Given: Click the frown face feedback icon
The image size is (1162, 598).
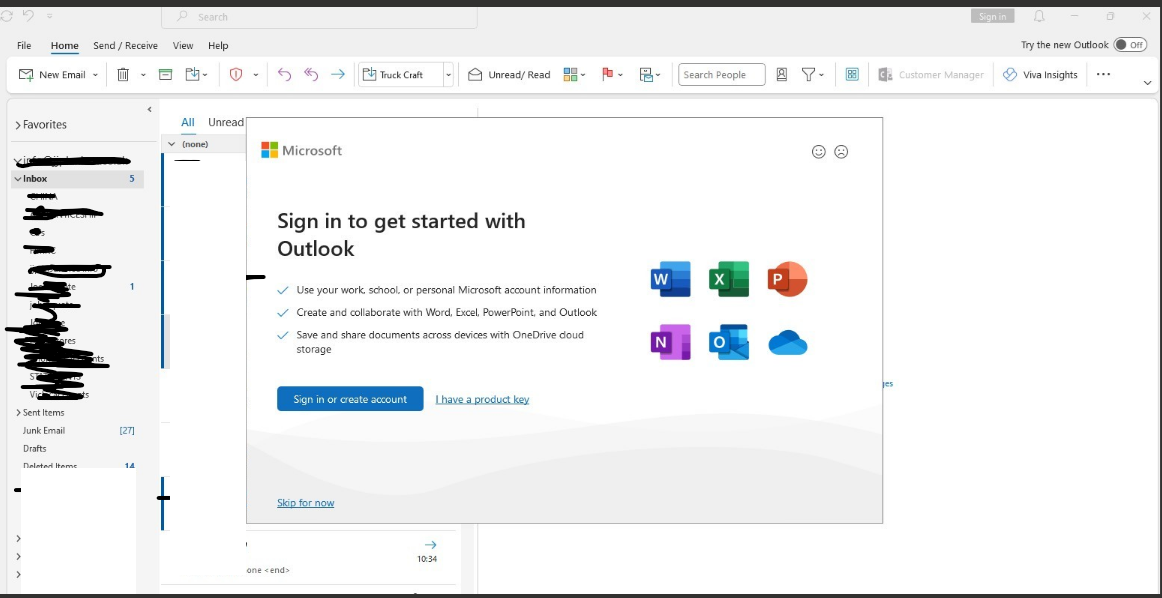Looking at the screenshot, I should (841, 151).
